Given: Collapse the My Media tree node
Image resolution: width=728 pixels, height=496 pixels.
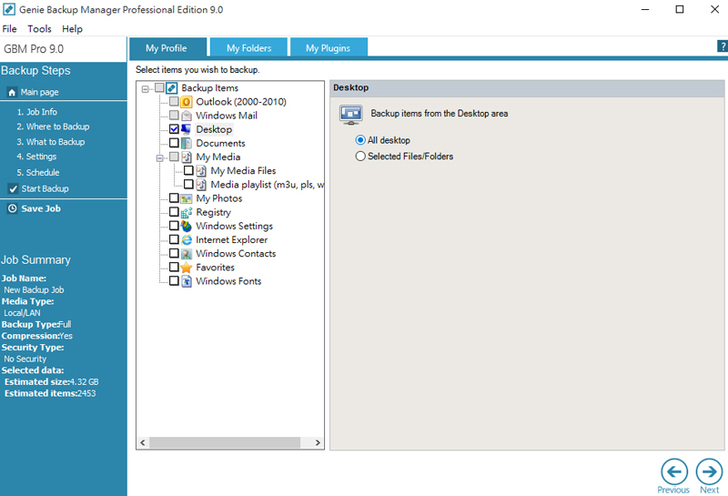Looking at the screenshot, I should [x=160, y=157].
